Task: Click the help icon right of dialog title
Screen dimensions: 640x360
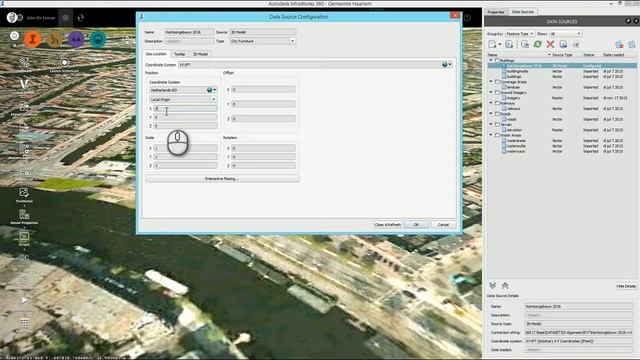Action: (x=467, y=18)
